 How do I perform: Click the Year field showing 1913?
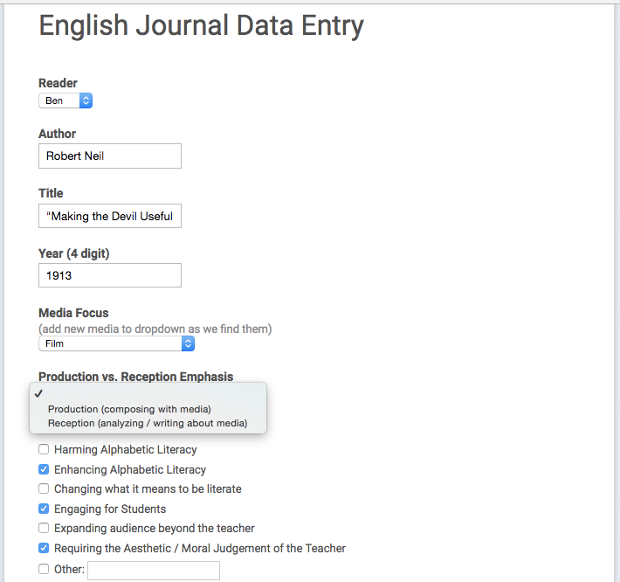110,275
